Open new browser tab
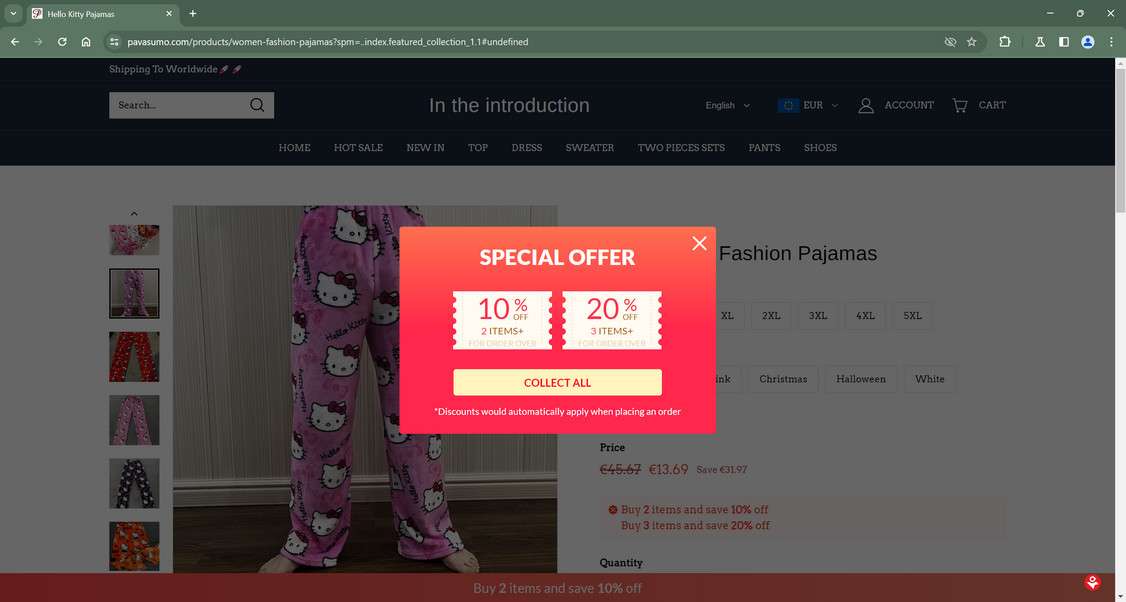This screenshot has height=602, width=1126. 192,14
